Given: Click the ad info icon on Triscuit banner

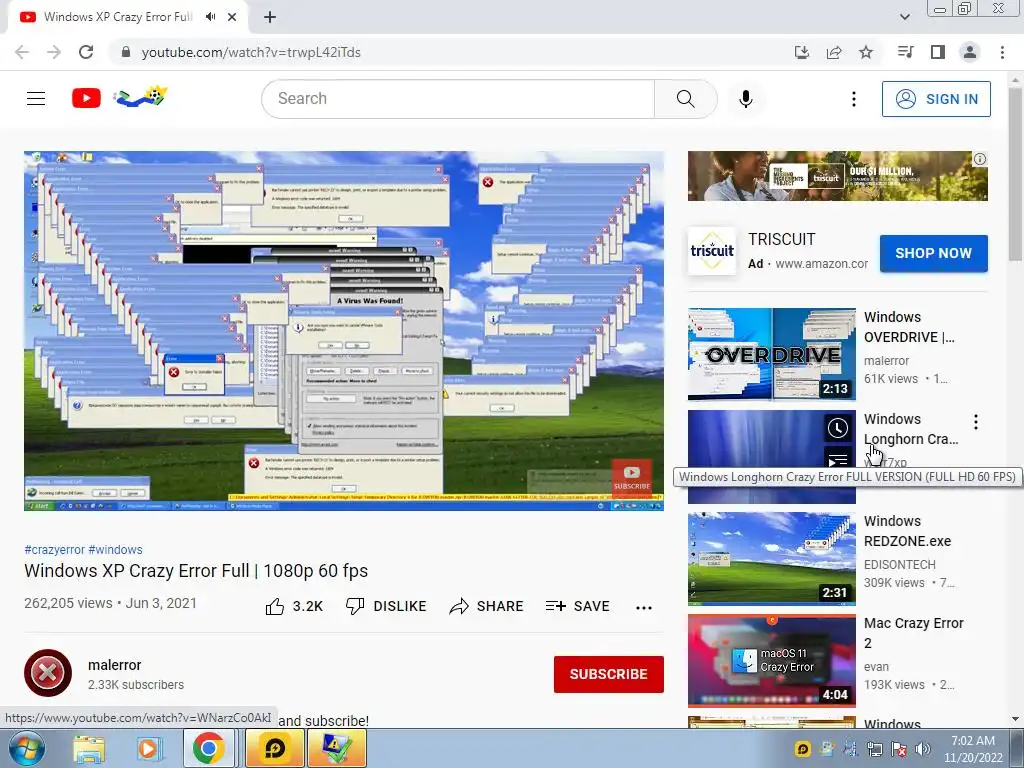Looking at the screenshot, I should pos(980,159).
